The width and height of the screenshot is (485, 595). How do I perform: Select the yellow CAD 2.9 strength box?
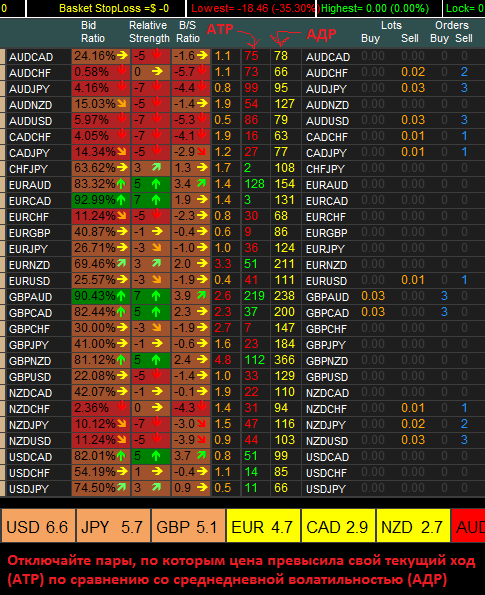[338, 526]
